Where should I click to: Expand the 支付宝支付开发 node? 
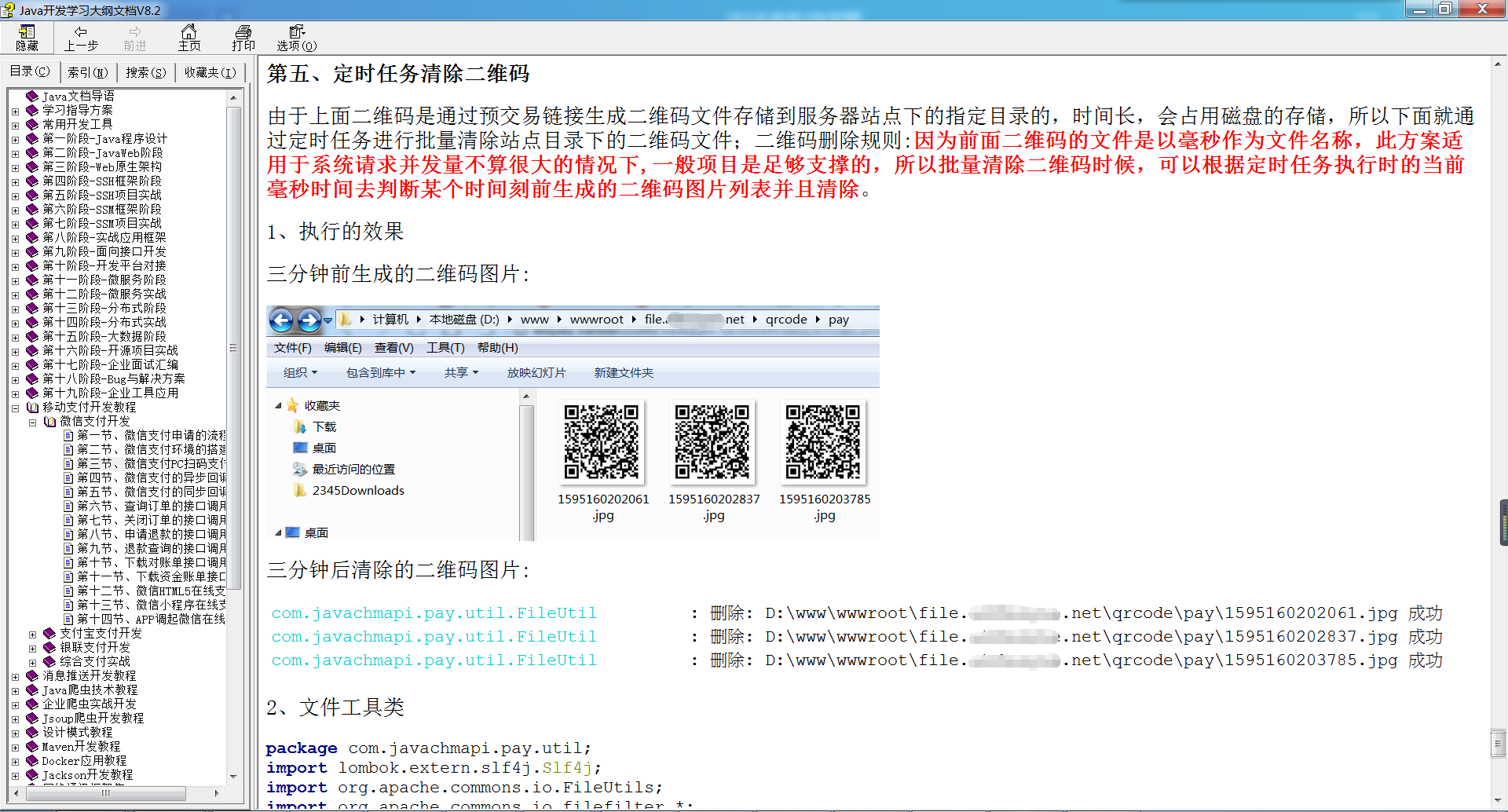(x=32, y=634)
